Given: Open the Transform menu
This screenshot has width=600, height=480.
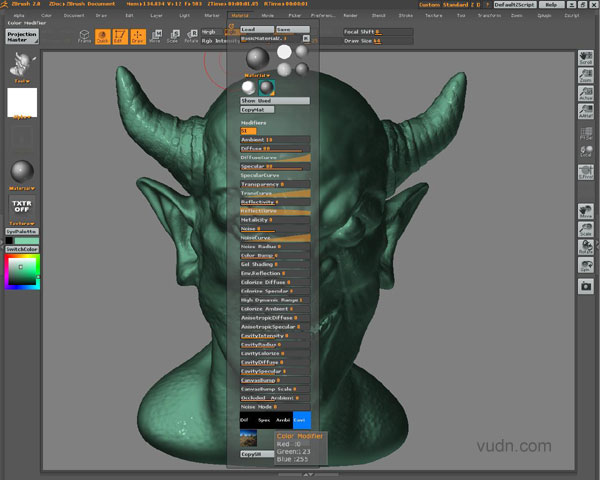Looking at the screenshot, I should [489, 16].
